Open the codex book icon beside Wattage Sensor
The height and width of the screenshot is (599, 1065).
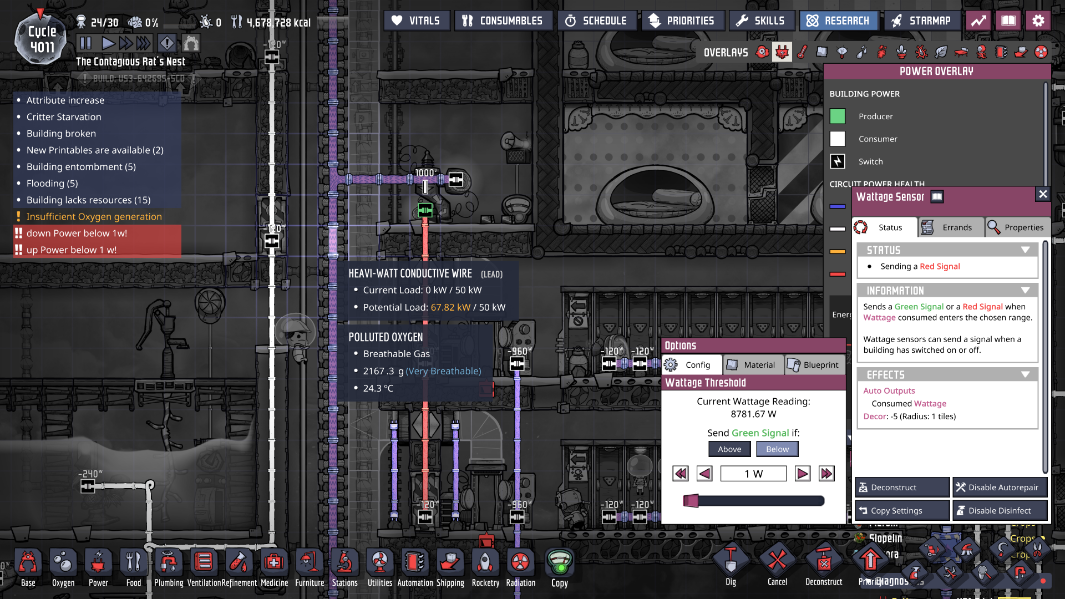(937, 197)
